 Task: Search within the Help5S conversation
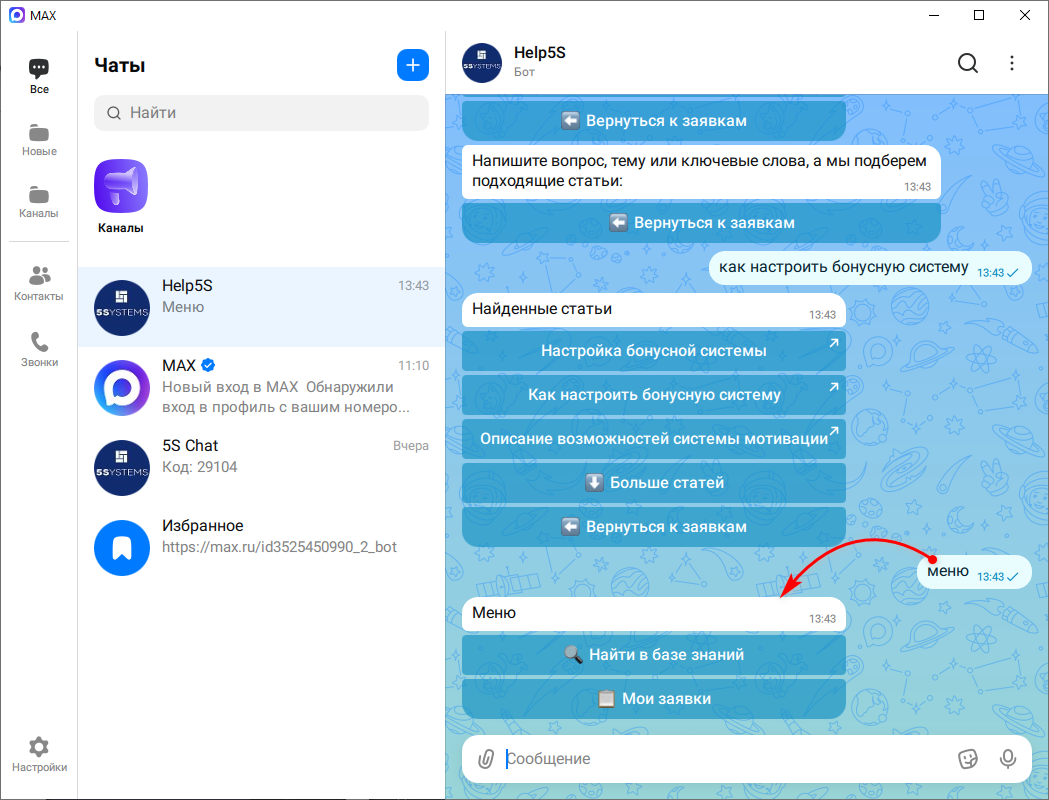[967, 63]
